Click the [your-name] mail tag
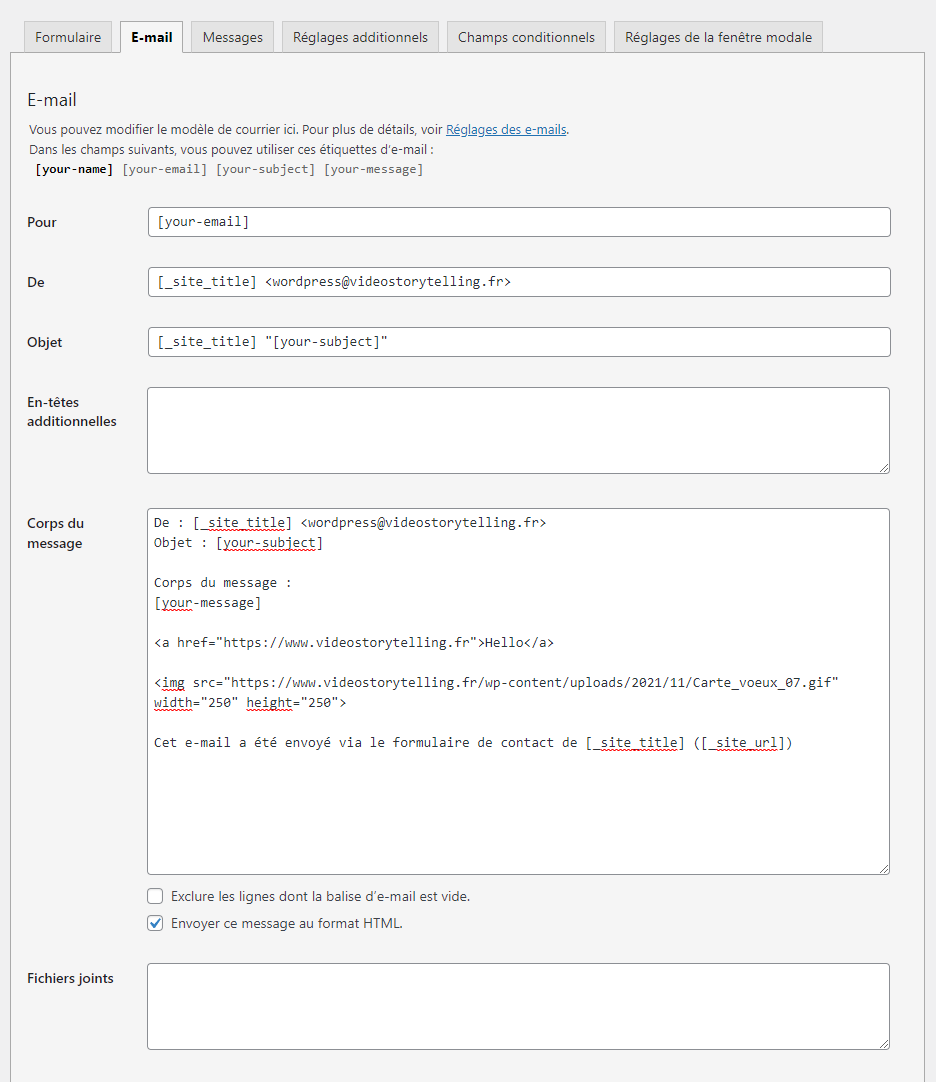Viewport: 936px width, 1082px height. pyautogui.click(x=74, y=169)
